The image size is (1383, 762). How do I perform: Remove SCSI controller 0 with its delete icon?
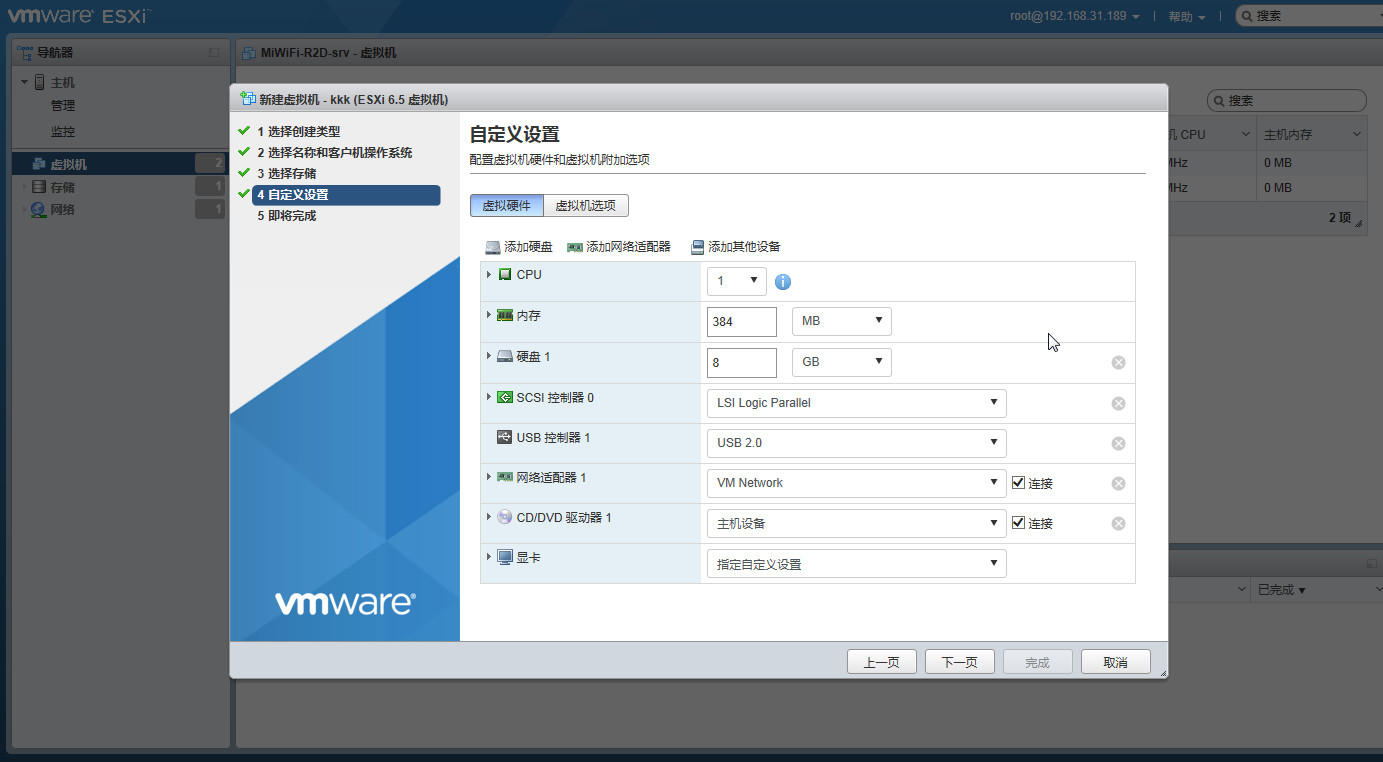1118,403
